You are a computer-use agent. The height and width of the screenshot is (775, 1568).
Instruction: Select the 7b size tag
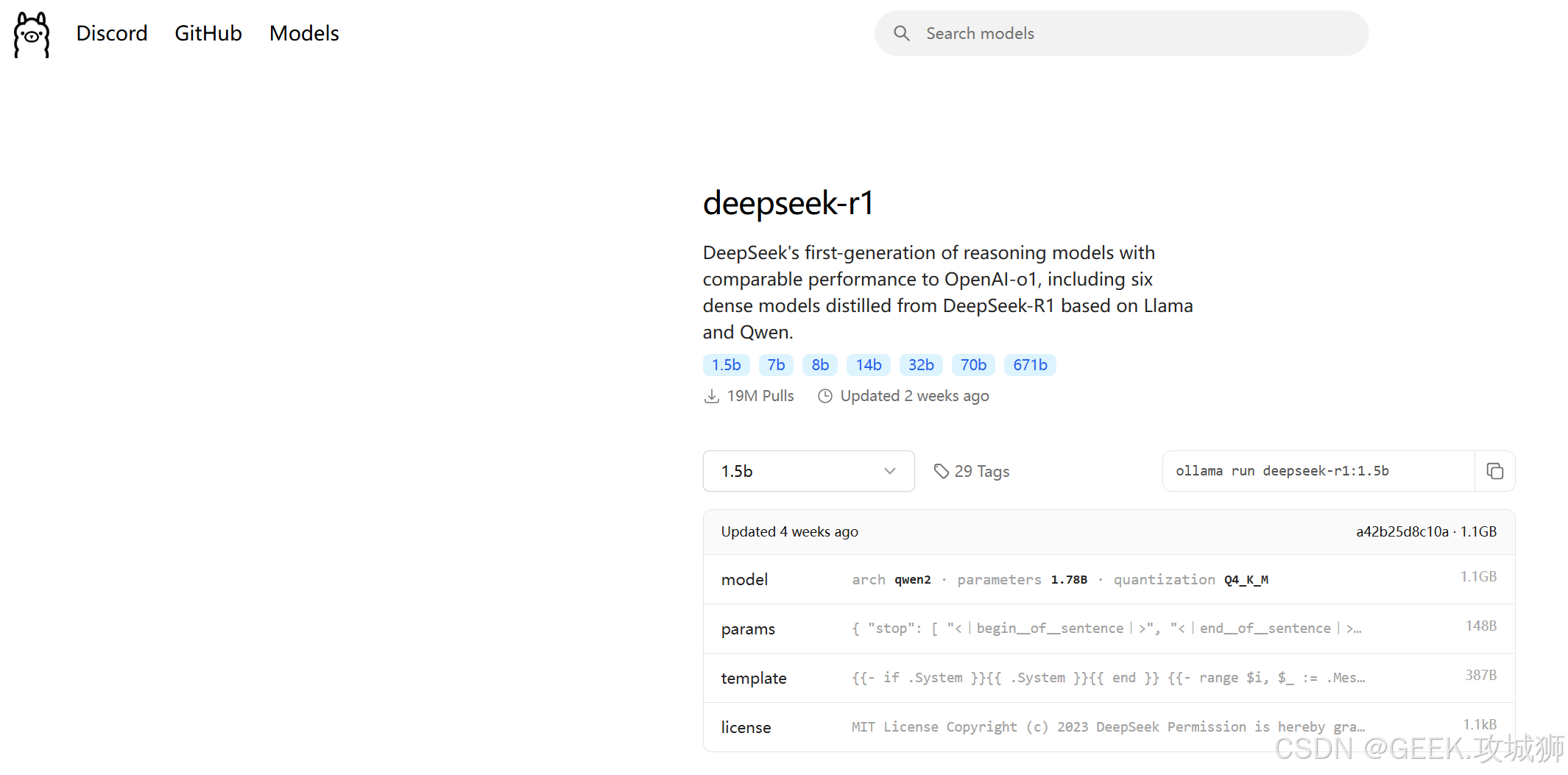click(x=776, y=365)
